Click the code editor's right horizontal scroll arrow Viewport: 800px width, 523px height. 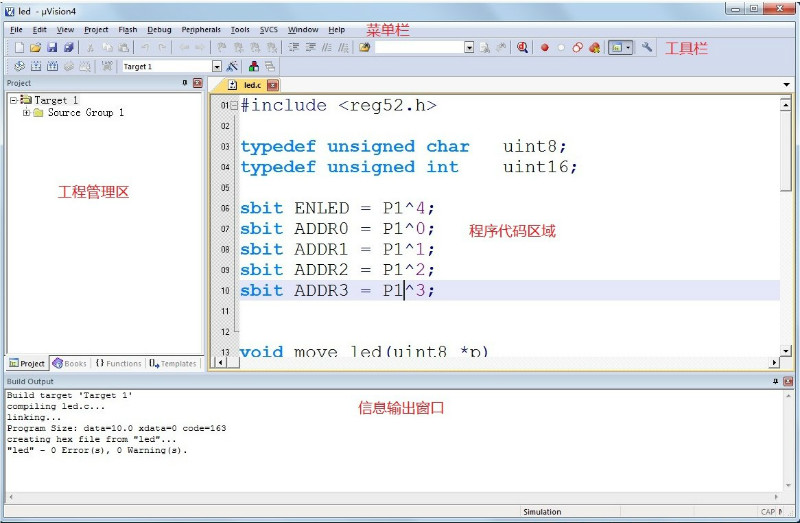[x=773, y=362]
